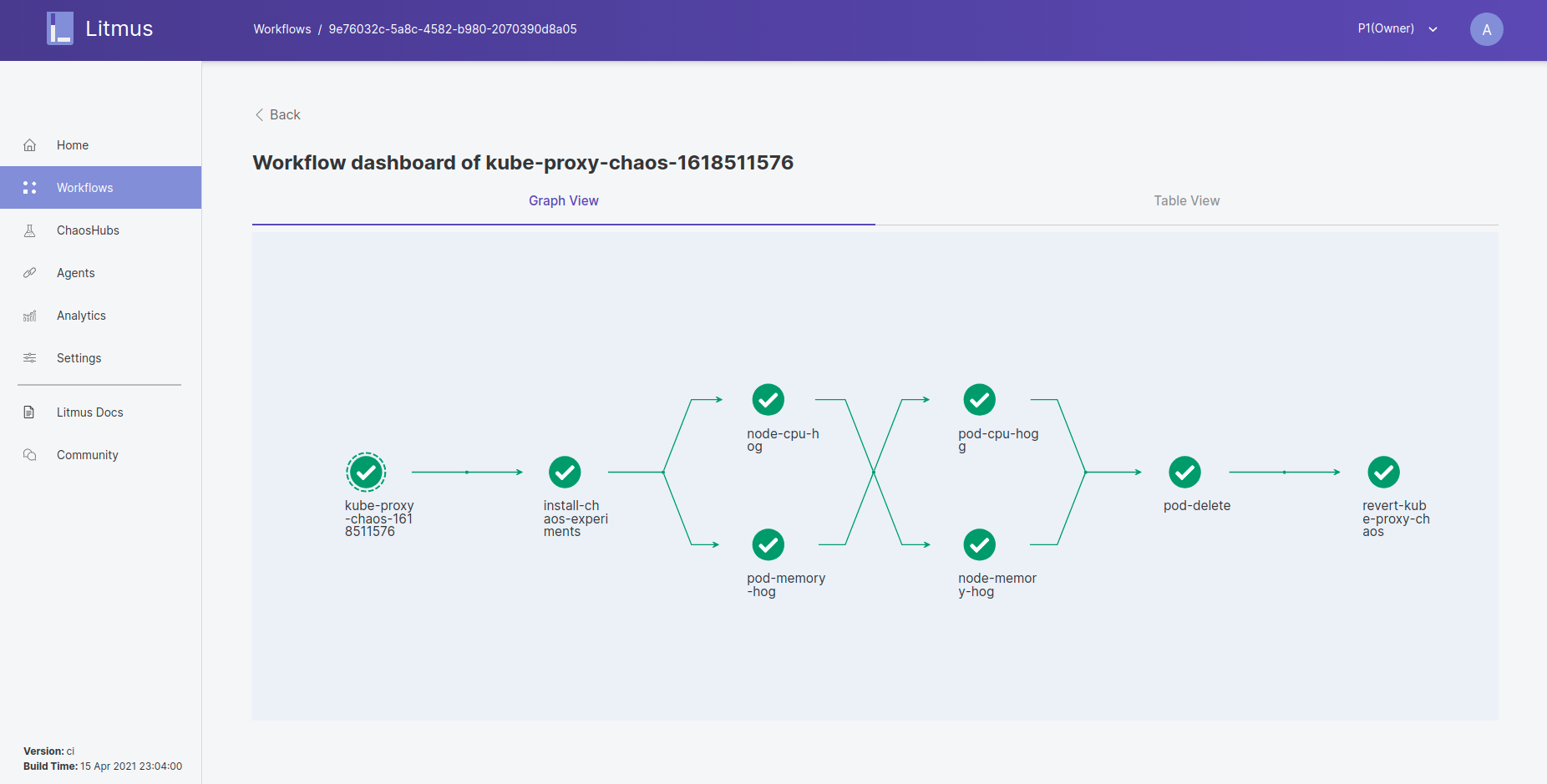This screenshot has height=784, width=1547.
Task: Switch to the Graph View tab
Action: click(x=564, y=201)
